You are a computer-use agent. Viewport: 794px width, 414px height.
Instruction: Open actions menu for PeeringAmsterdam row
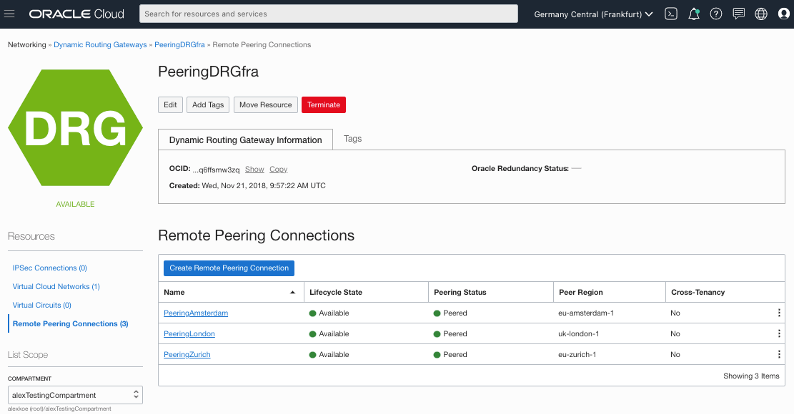pos(779,313)
